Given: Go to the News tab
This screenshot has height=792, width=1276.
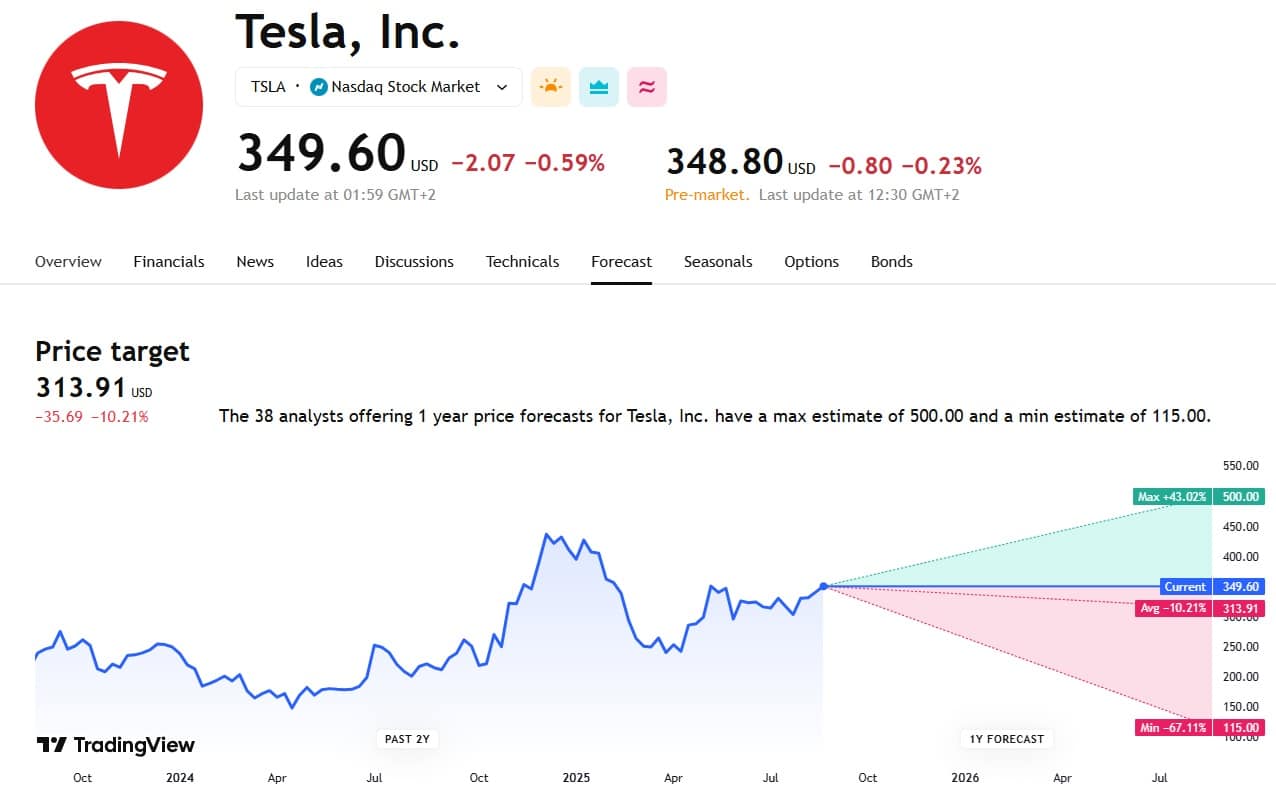Looking at the screenshot, I should pyautogui.click(x=255, y=262).
